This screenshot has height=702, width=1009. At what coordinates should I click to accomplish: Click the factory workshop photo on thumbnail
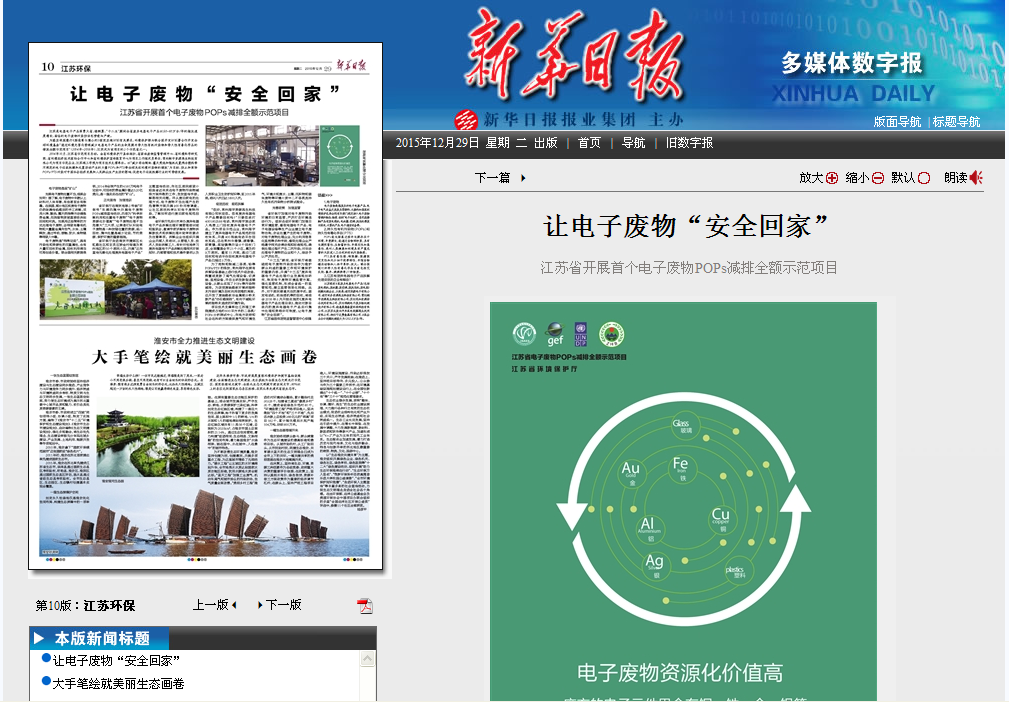click(x=261, y=156)
